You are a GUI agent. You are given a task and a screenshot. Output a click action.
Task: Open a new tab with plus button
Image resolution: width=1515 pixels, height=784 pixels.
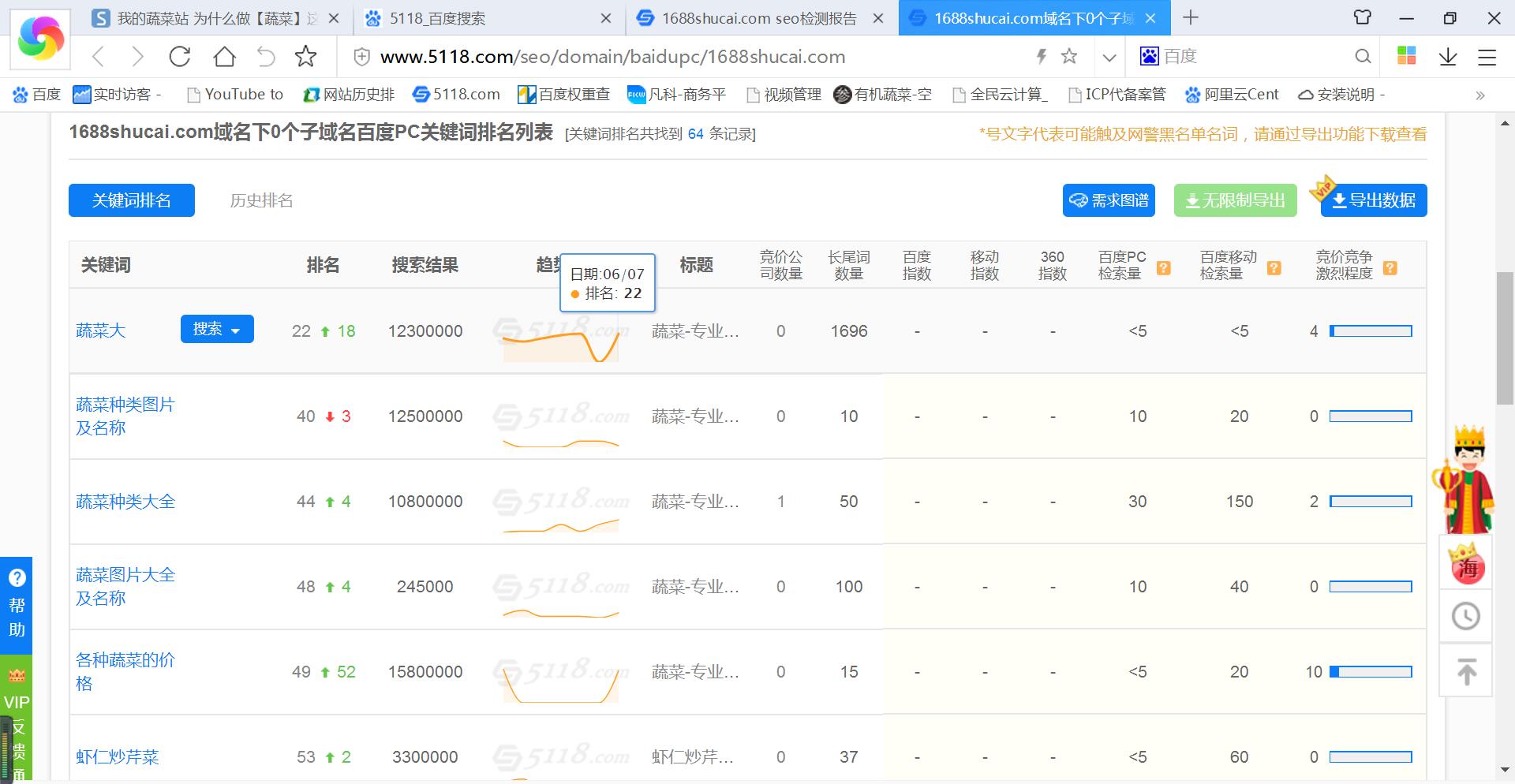pos(1191,17)
